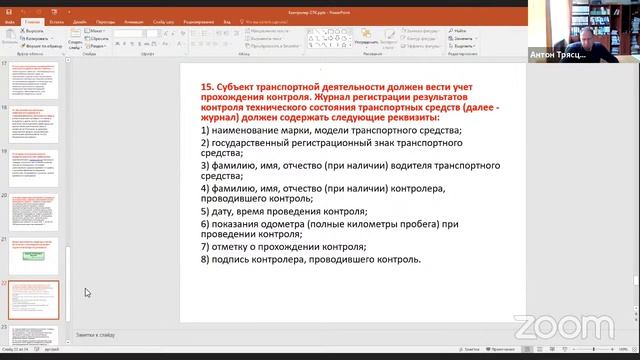This screenshot has height=360, width=640.
Task: Click Выделить select dropdown
Action: coord(462,46)
